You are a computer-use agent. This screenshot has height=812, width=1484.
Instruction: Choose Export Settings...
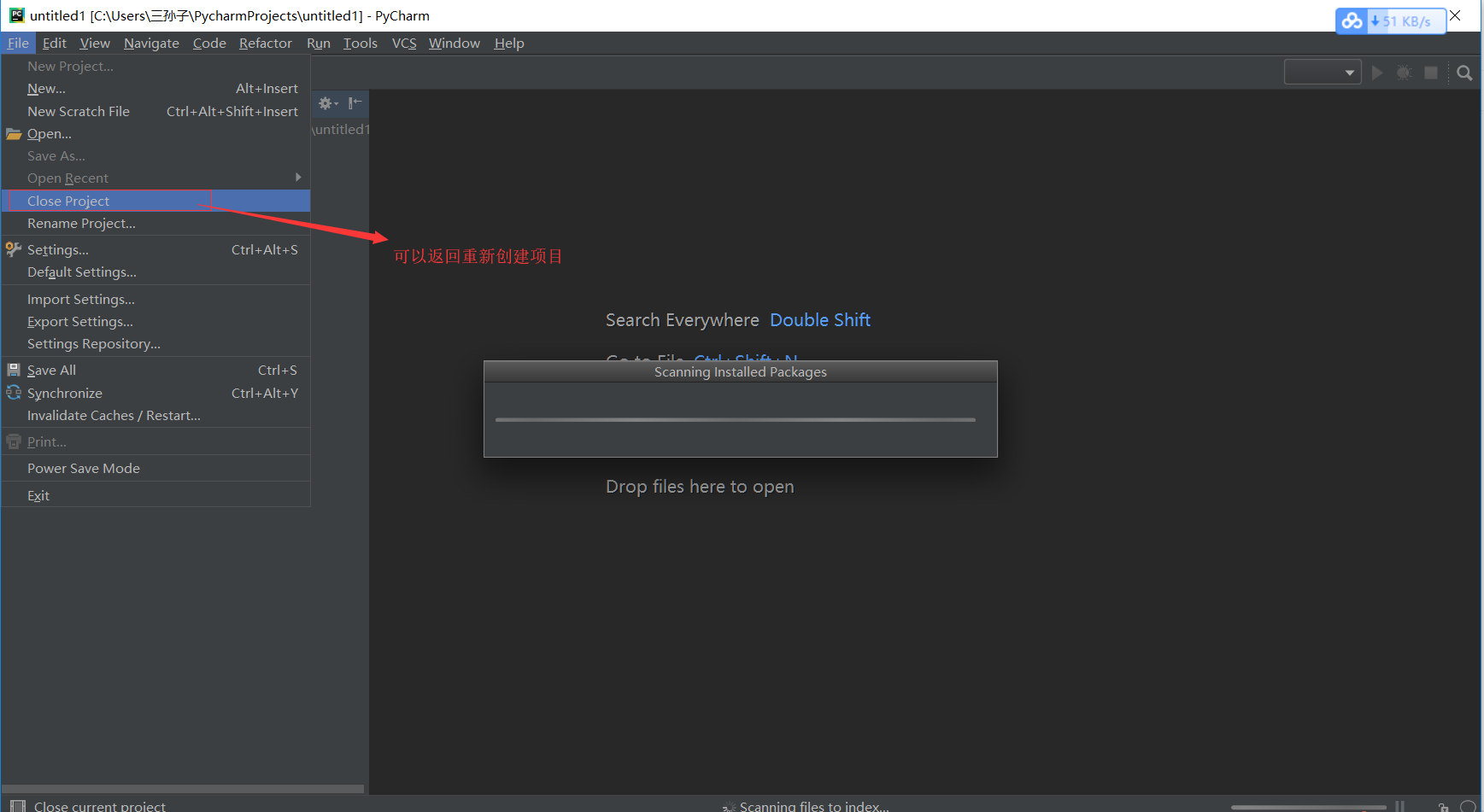click(x=155, y=322)
